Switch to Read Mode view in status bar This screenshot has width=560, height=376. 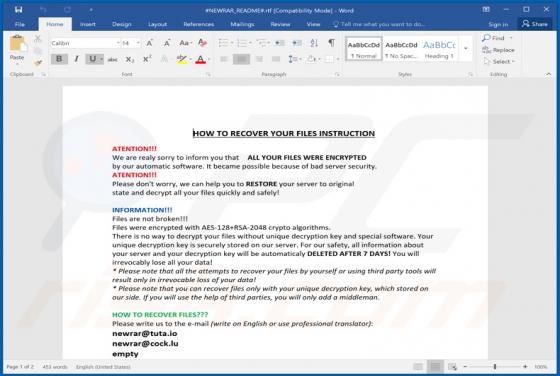tap(418, 367)
